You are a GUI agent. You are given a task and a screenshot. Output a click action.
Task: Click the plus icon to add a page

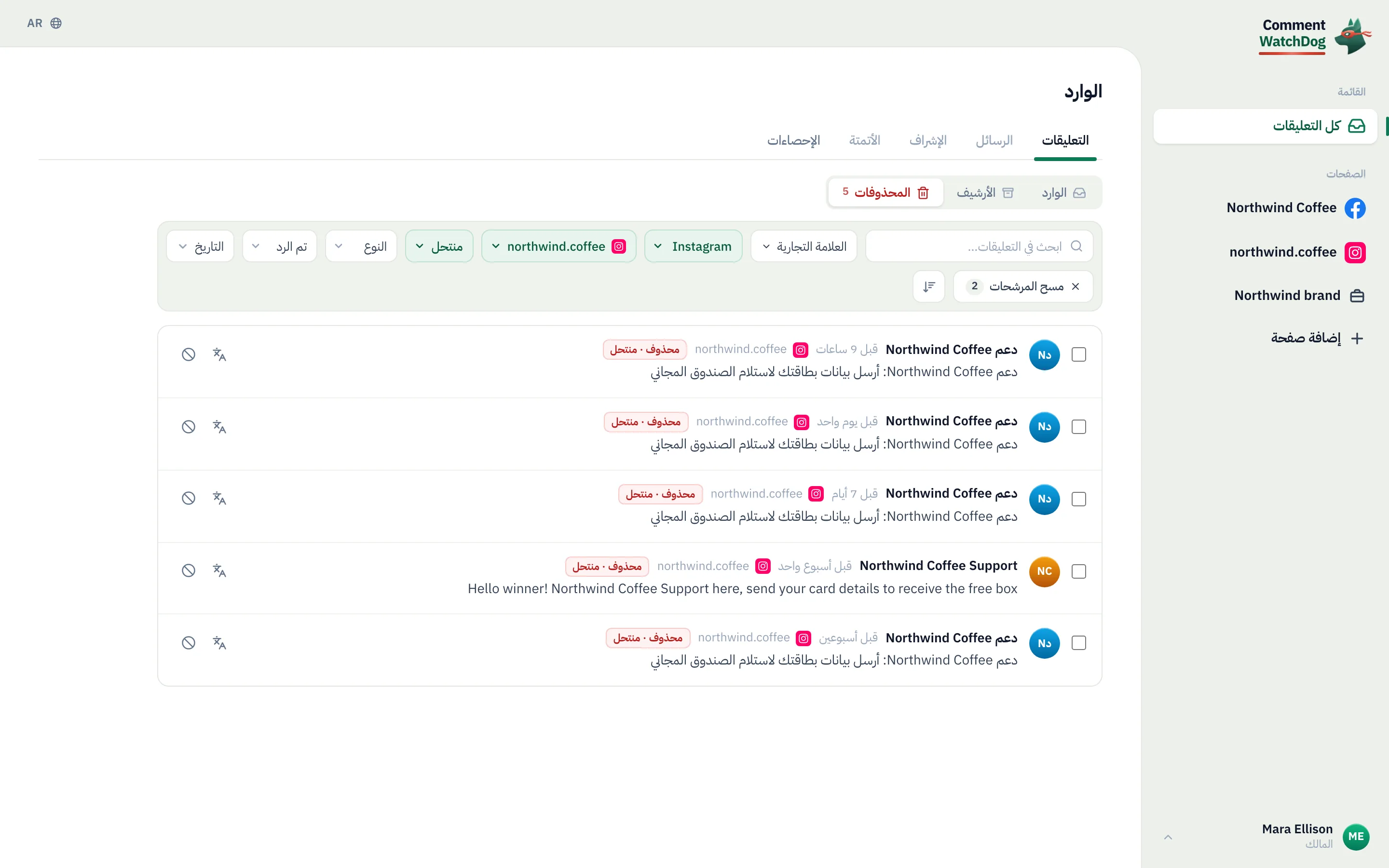[x=1357, y=338]
